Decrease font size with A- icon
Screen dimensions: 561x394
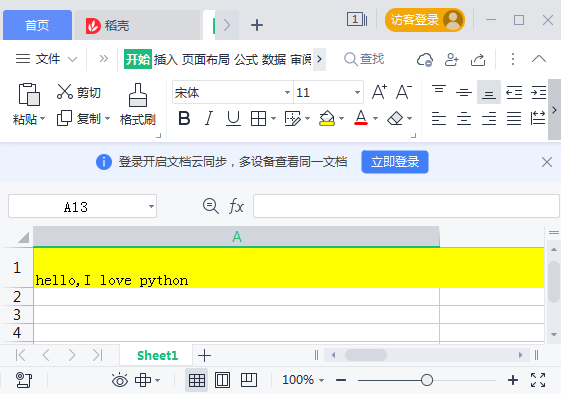point(404,92)
